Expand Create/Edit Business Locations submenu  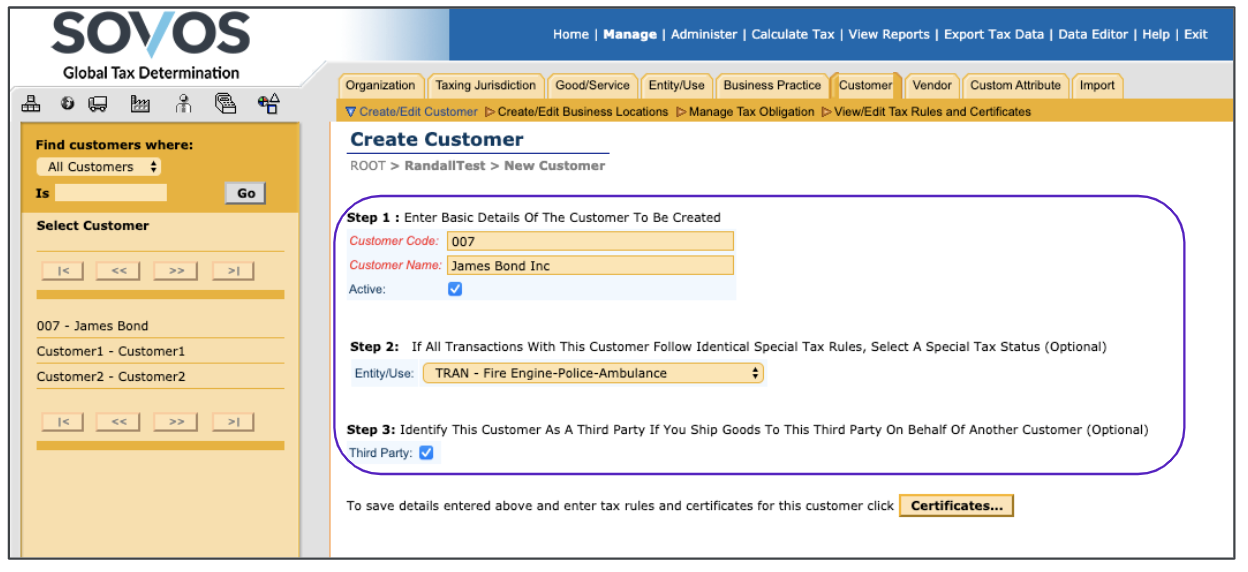[576, 112]
